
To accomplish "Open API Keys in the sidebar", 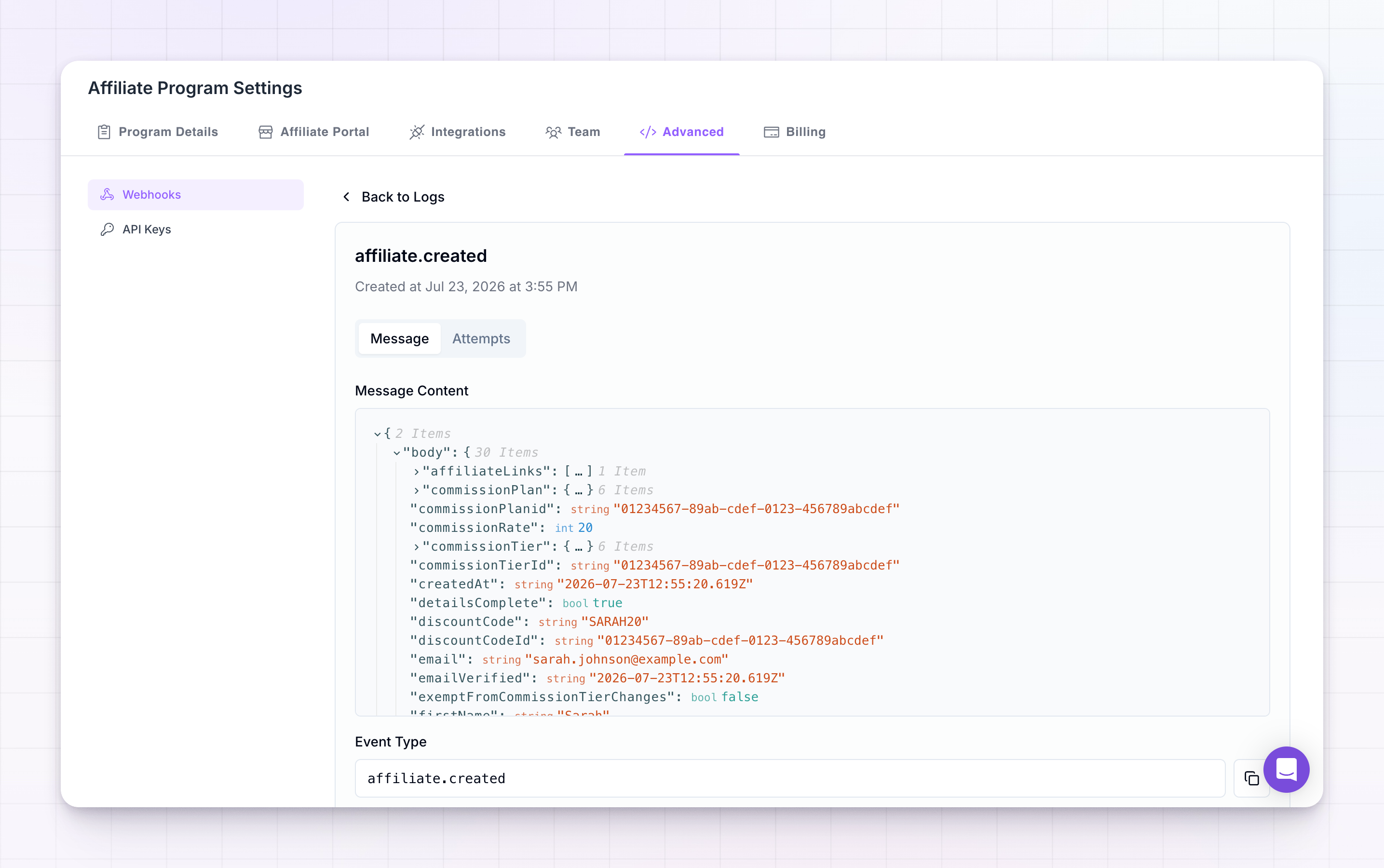I will (196, 230).
